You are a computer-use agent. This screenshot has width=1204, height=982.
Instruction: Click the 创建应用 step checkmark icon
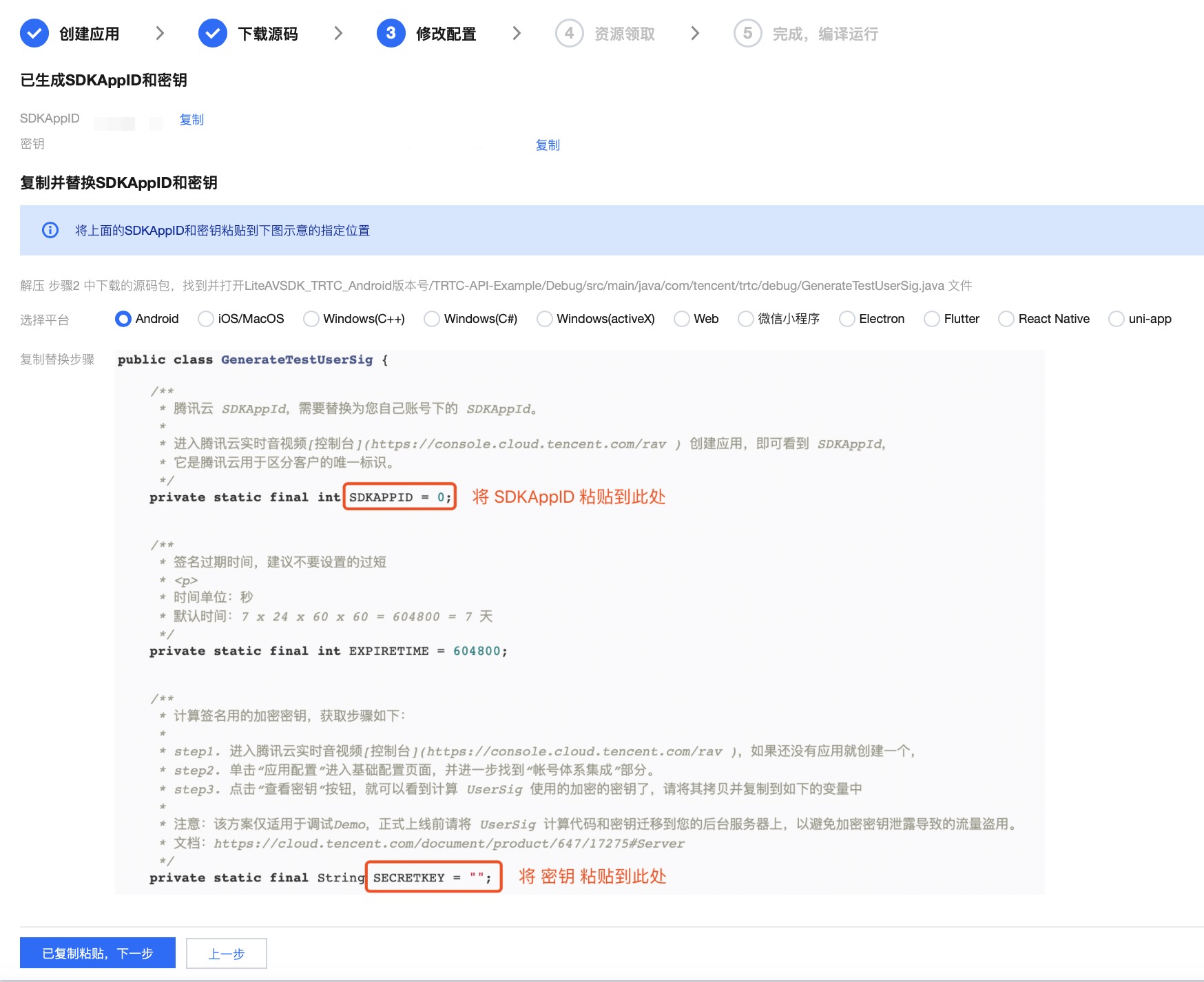click(34, 33)
